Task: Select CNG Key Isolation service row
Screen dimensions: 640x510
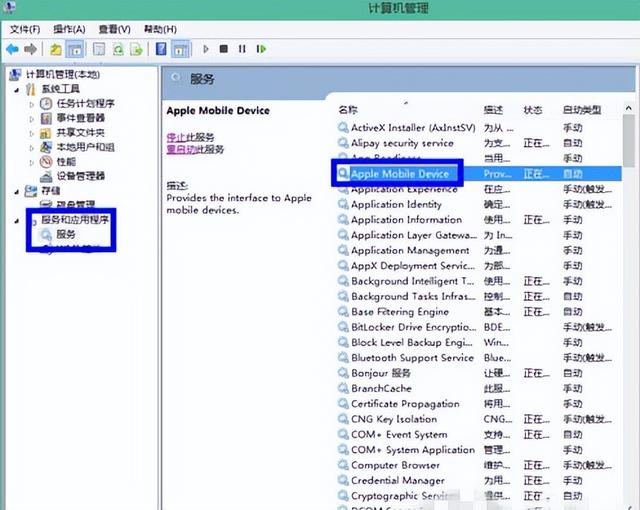Action: 480,419
